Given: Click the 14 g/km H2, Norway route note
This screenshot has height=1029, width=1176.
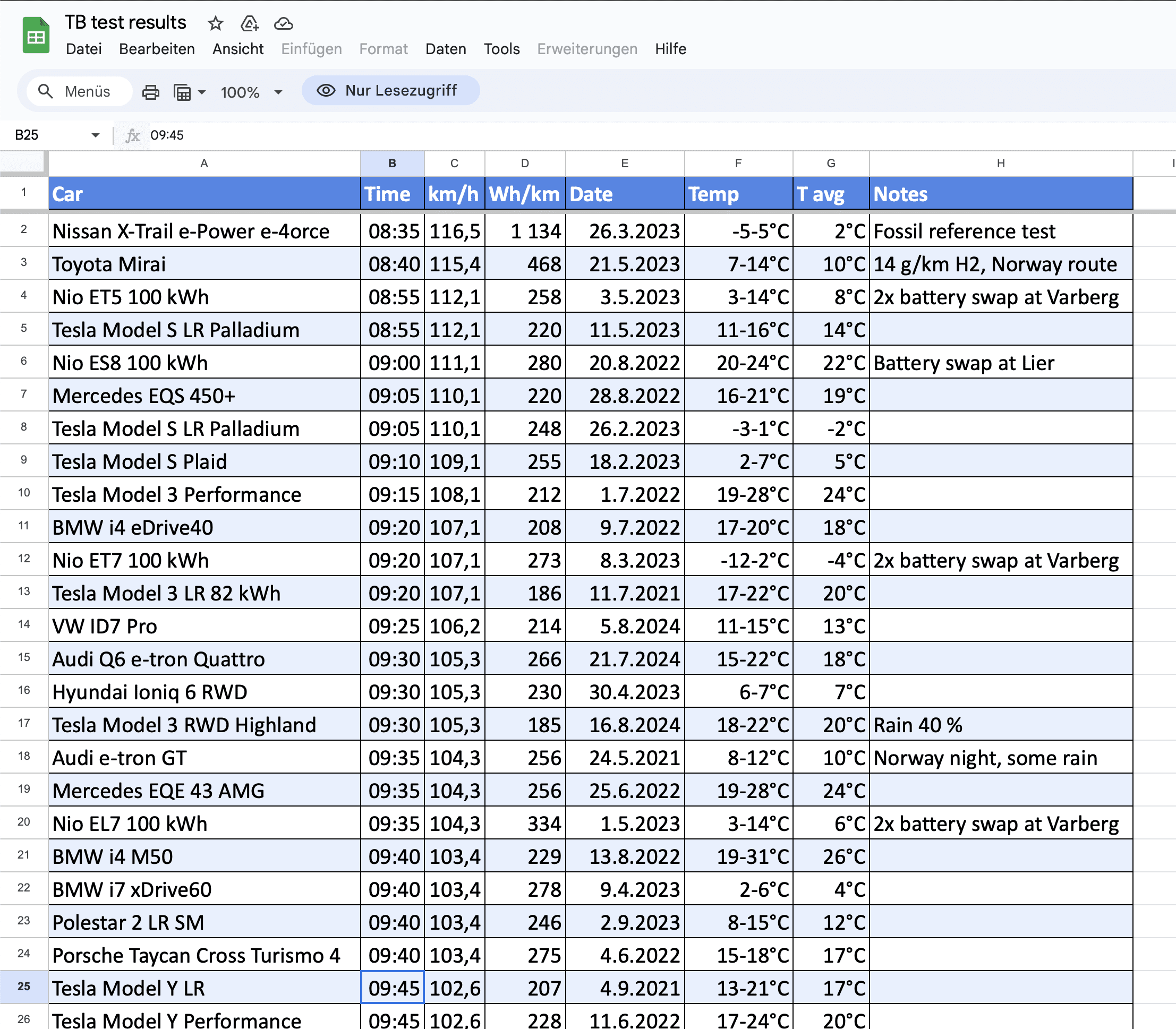Looking at the screenshot, I should (1001, 263).
